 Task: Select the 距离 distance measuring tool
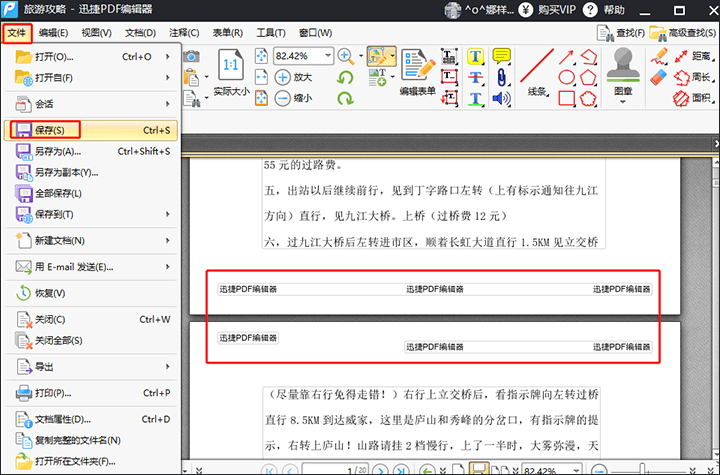click(693, 57)
